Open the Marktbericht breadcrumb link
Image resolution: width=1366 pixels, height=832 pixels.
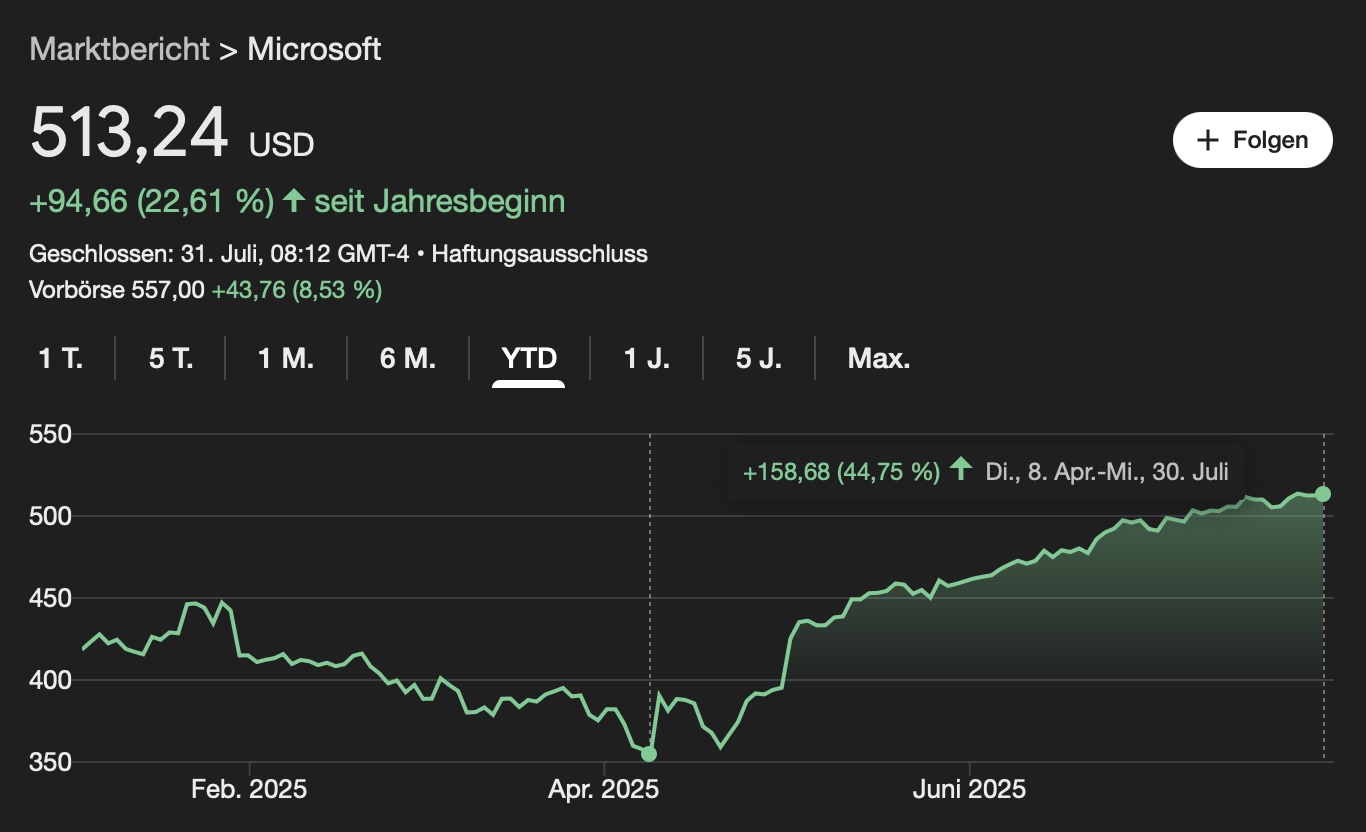click(x=120, y=49)
